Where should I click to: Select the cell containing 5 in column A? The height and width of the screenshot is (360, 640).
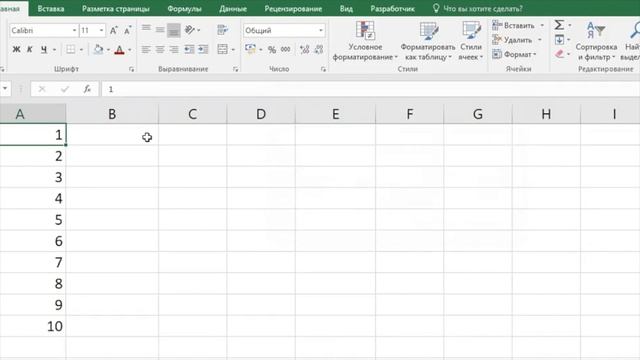coord(33,220)
